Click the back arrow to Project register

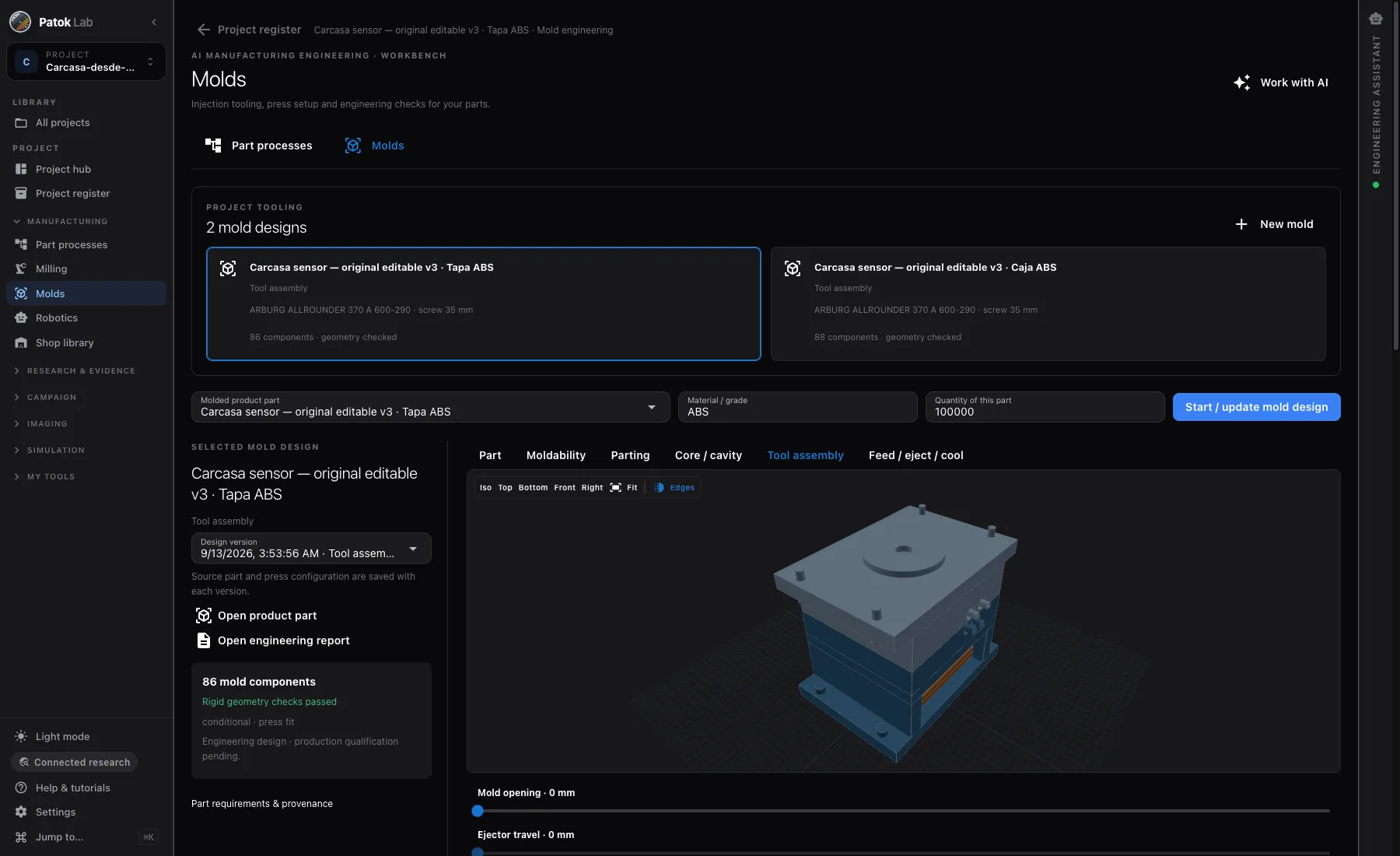click(x=204, y=30)
